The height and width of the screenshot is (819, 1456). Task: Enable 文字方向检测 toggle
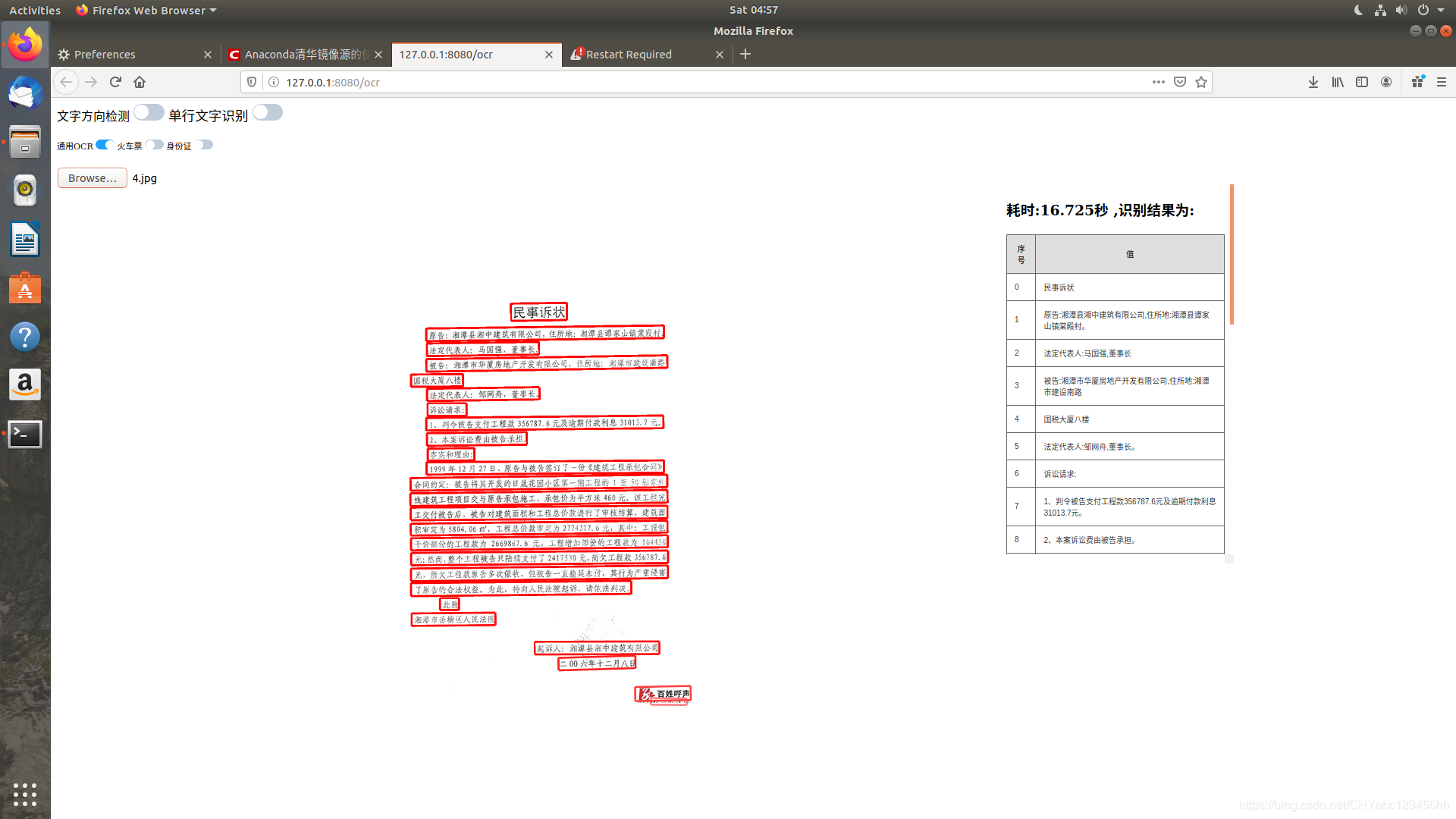pos(149,113)
